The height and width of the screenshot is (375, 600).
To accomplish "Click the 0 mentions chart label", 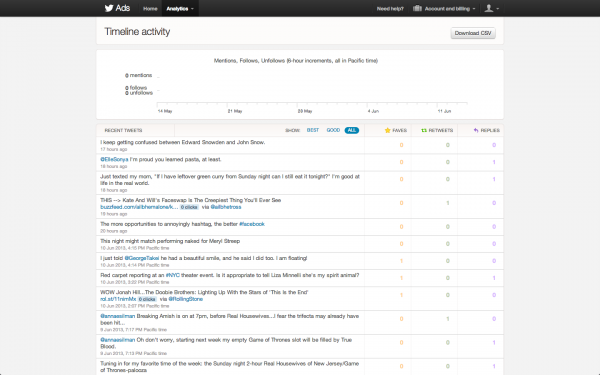I will [139, 75].
